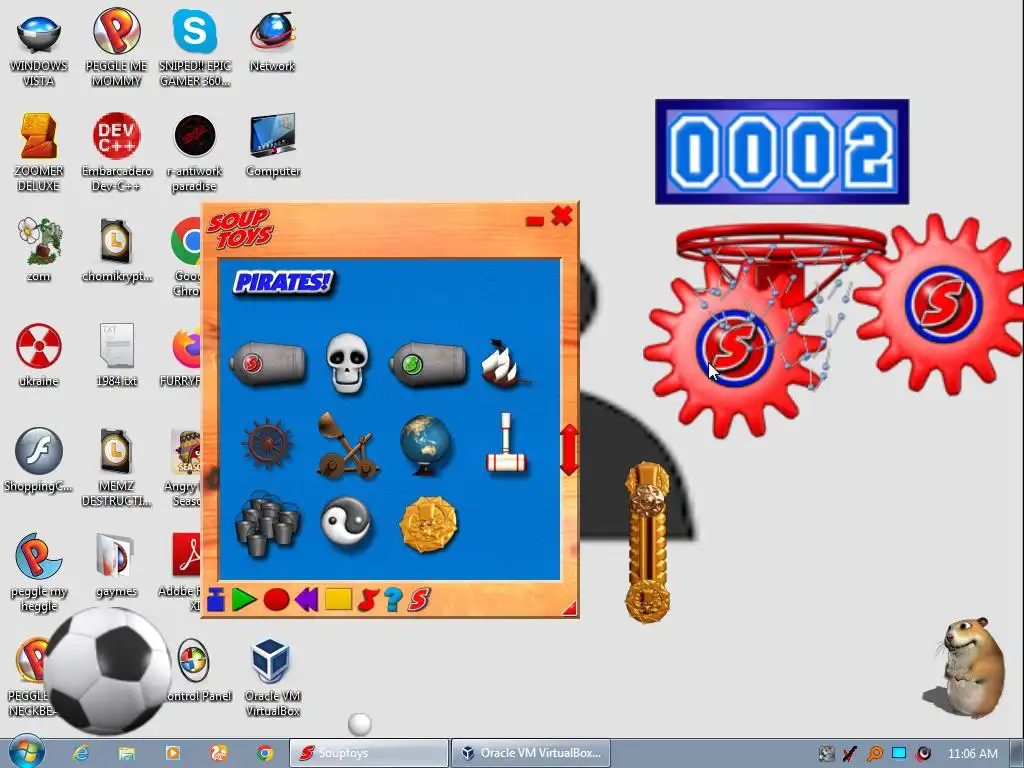Click the red record circle button
Viewport: 1024px width, 768px height.
(x=276, y=600)
